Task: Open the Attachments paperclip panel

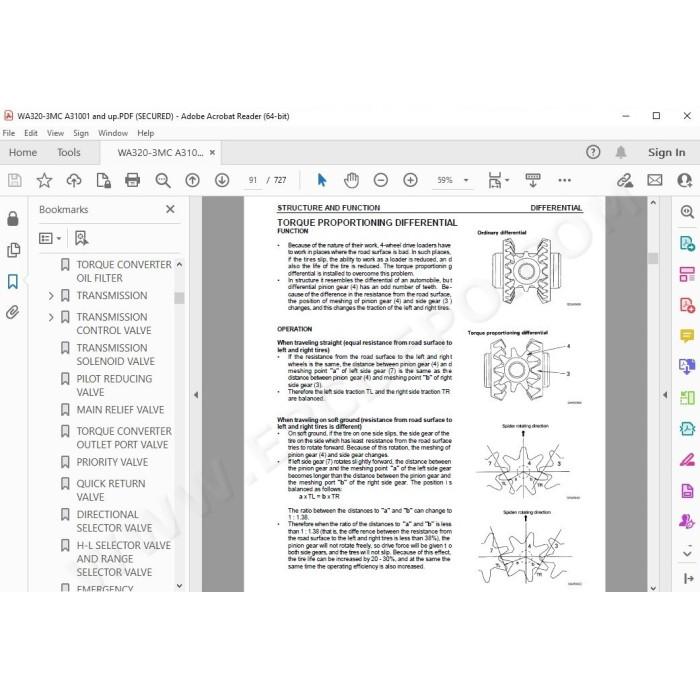Action: 13,312
